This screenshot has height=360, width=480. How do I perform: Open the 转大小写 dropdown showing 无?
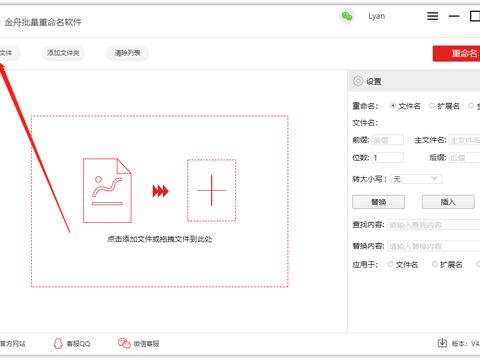pyautogui.click(x=417, y=179)
